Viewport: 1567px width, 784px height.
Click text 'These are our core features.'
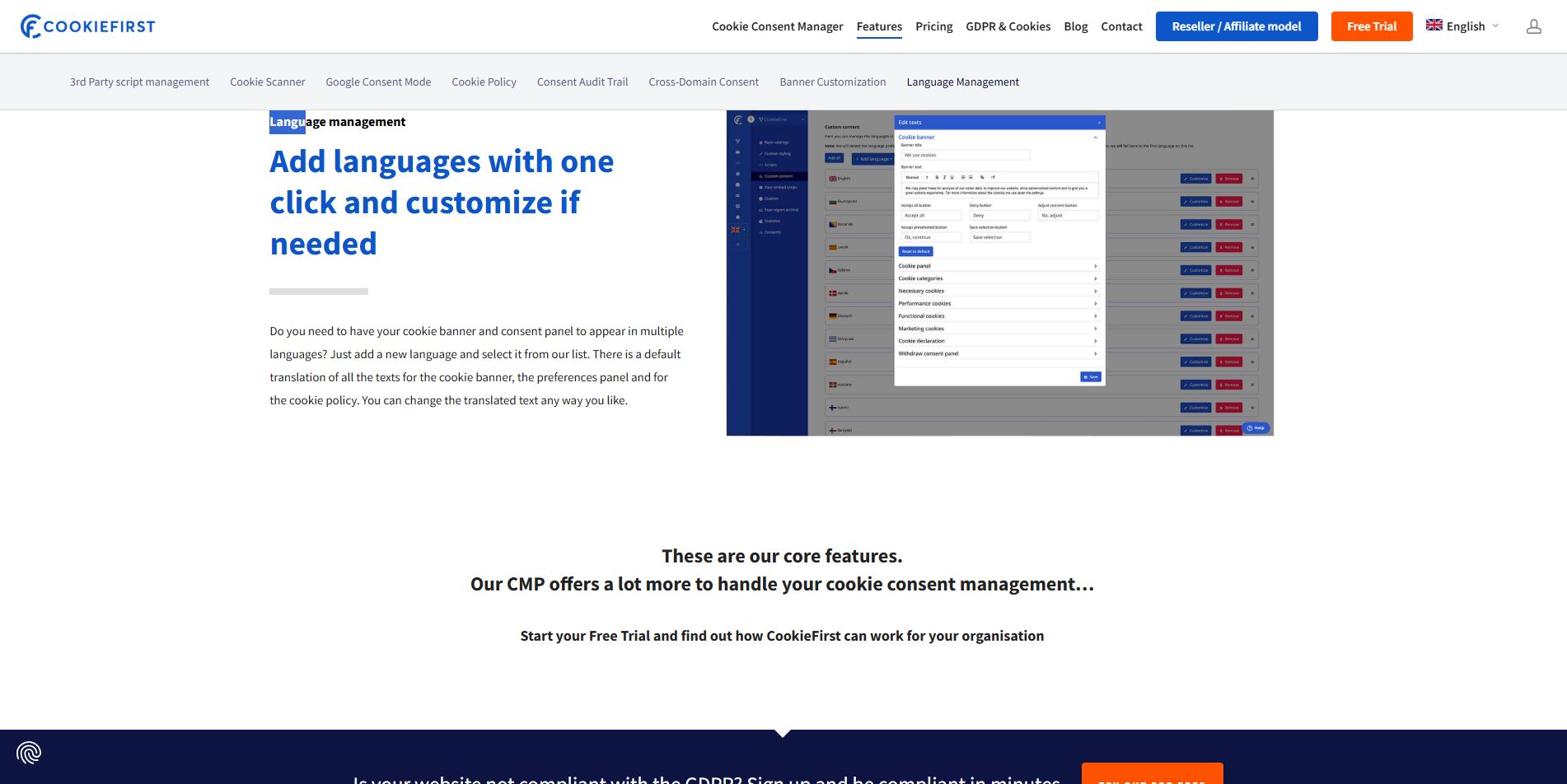[x=782, y=556]
